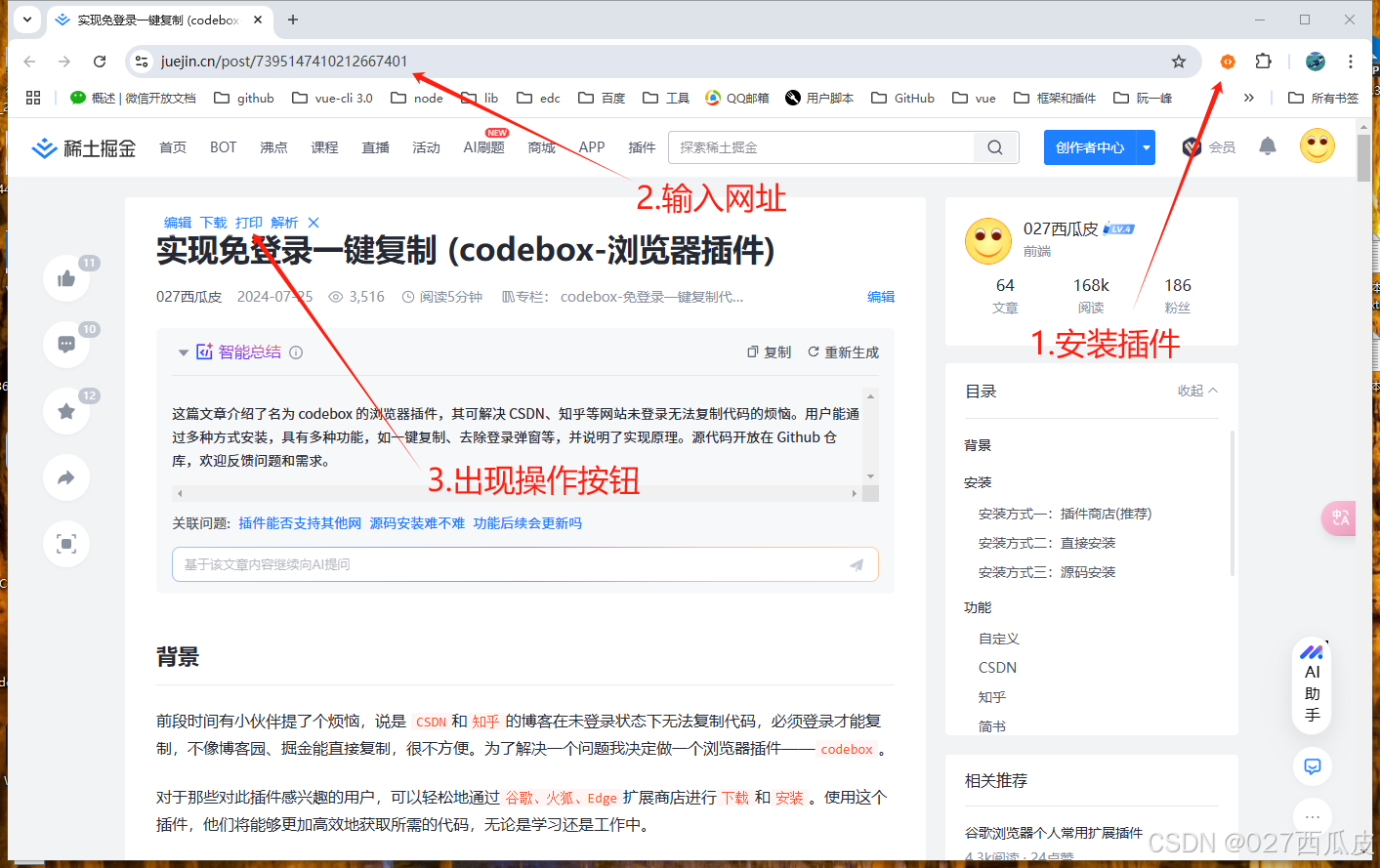
Task: Expand the 创作者中心 dropdown arrow
Action: point(1145,146)
